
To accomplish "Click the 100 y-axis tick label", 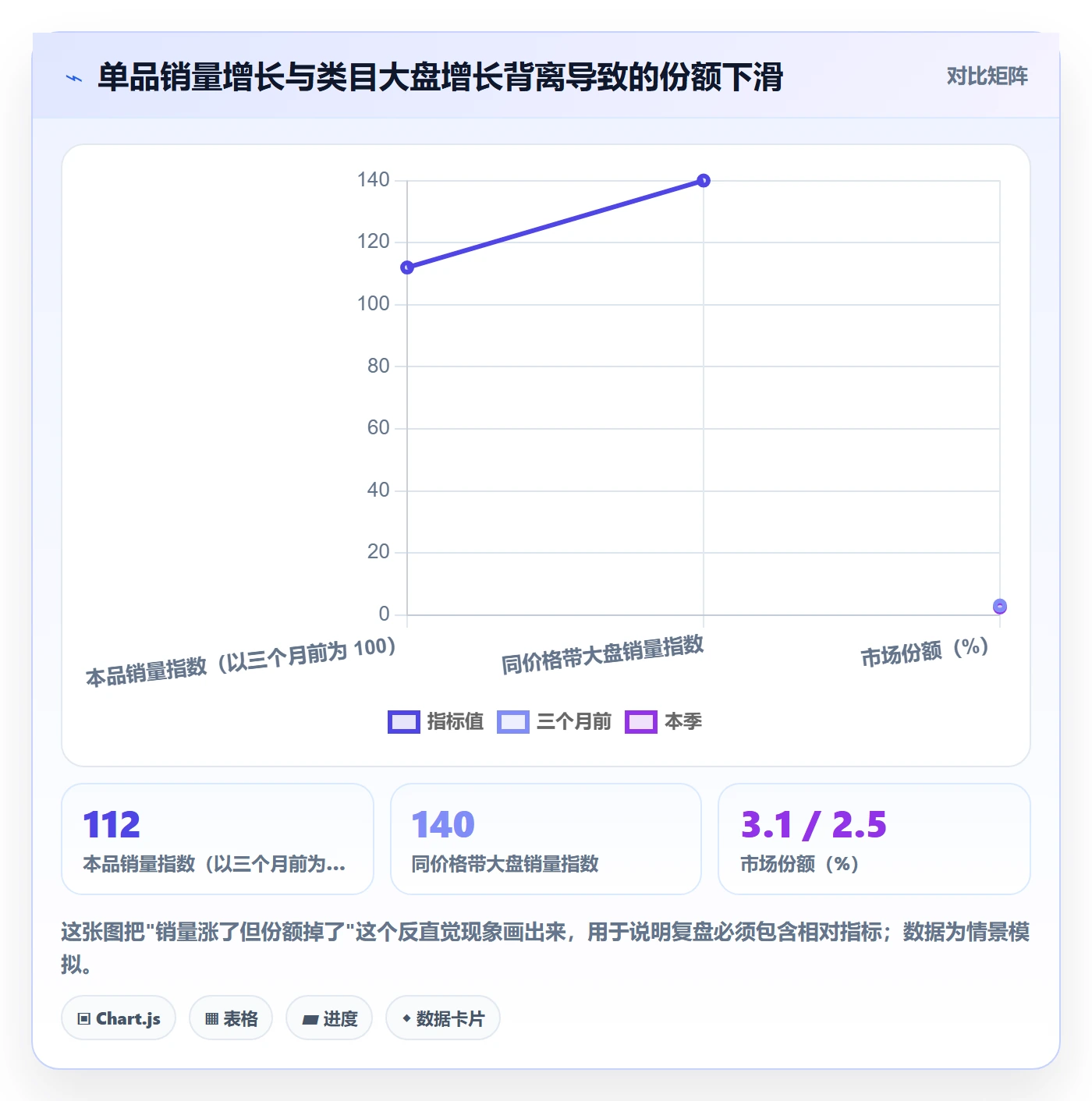I will click(373, 304).
